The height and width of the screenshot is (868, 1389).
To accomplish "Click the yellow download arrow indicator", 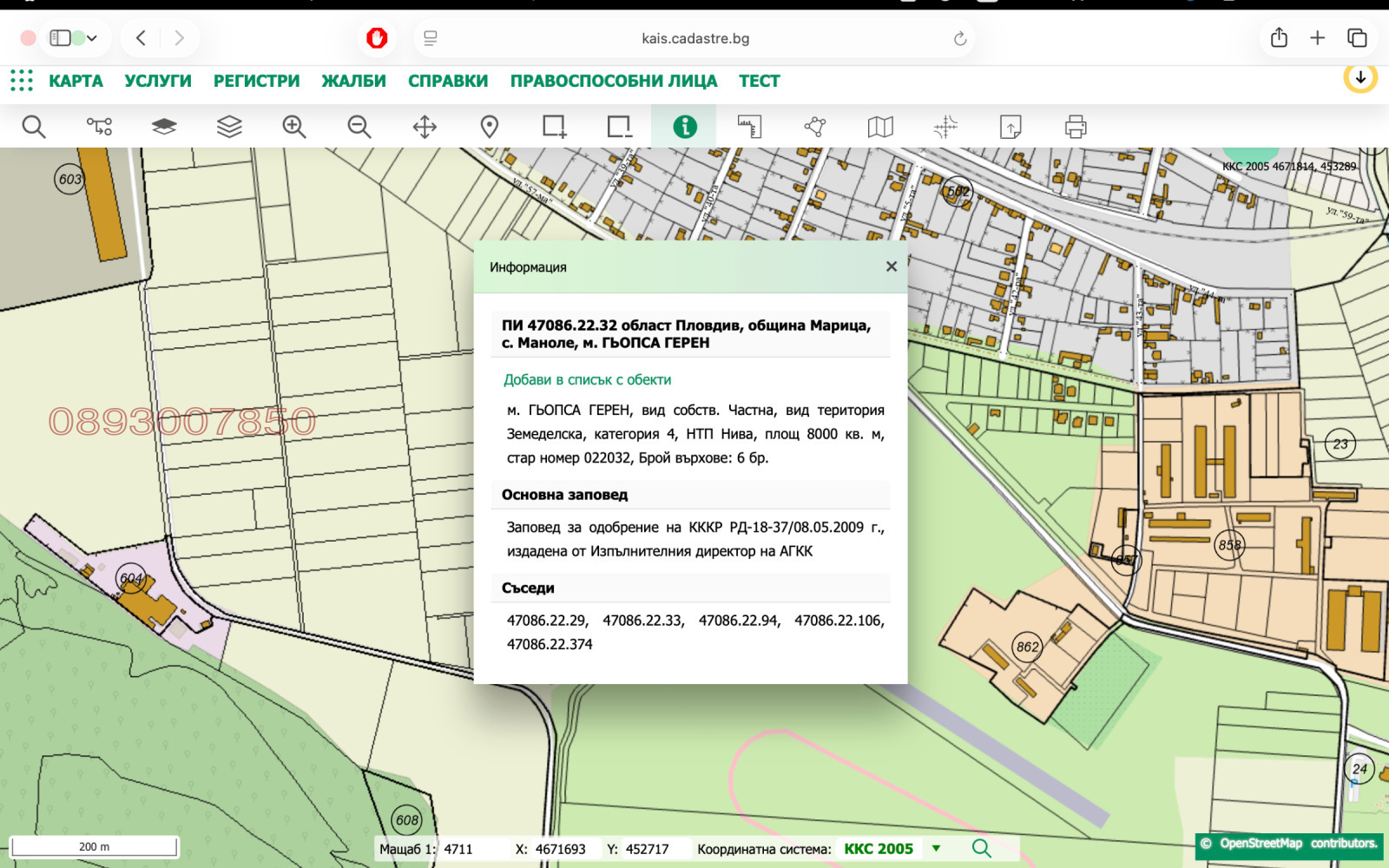I will (1360, 77).
